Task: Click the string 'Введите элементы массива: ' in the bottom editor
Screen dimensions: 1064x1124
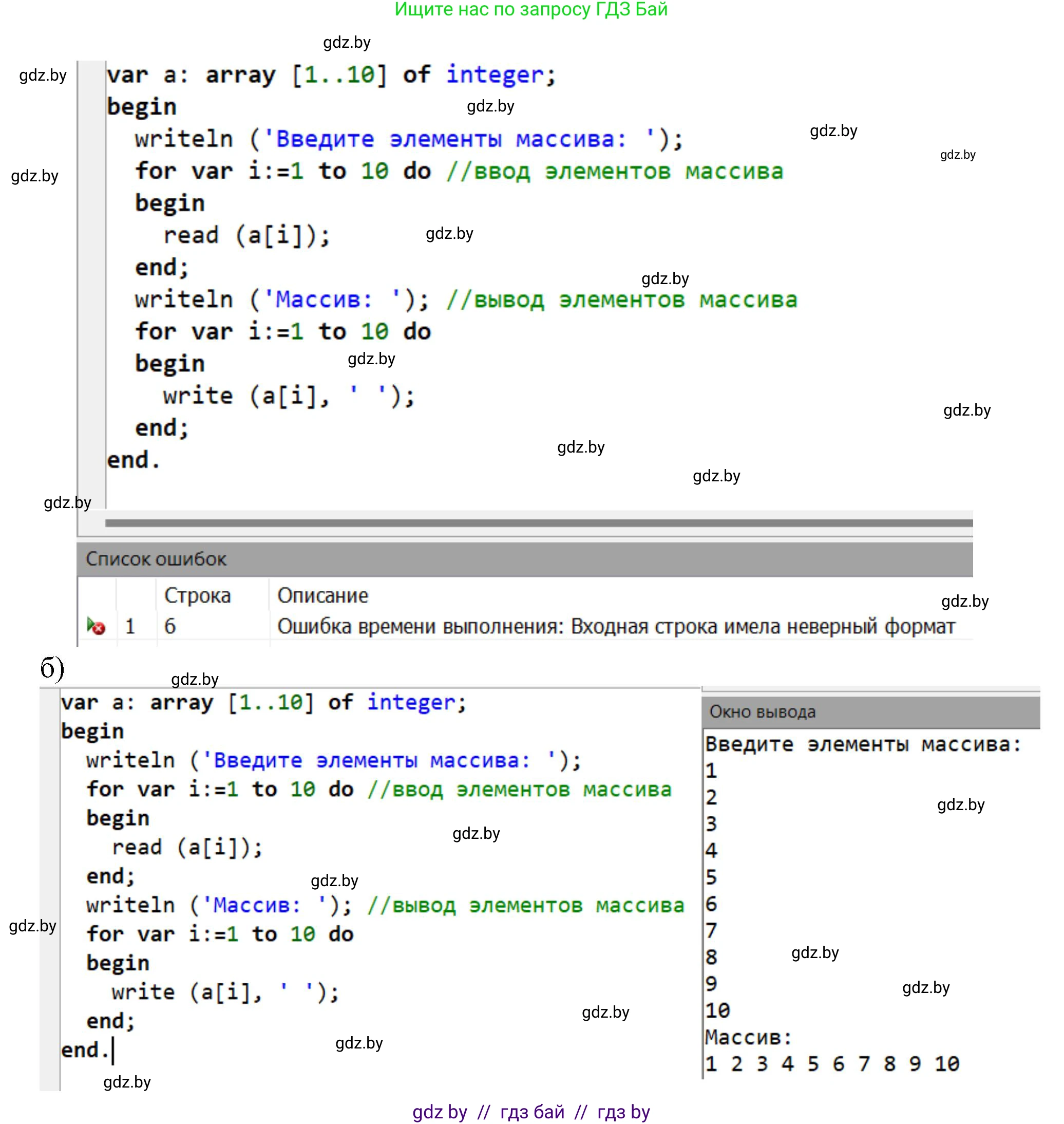Action: (377, 760)
